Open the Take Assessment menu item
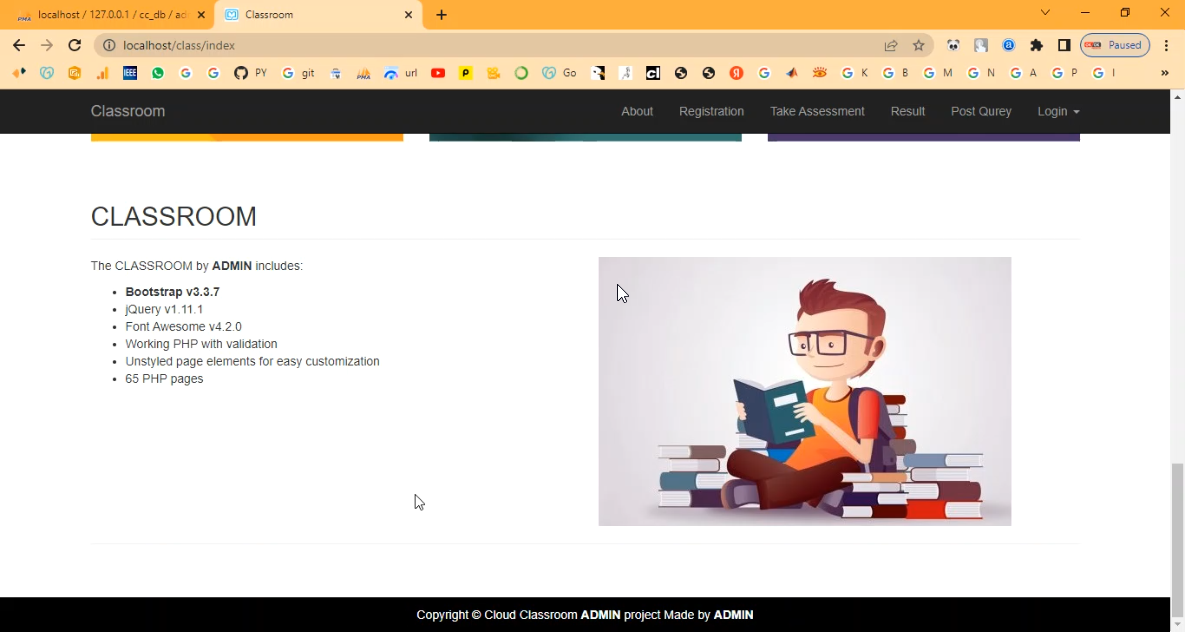This screenshot has height=632, width=1185. (817, 111)
